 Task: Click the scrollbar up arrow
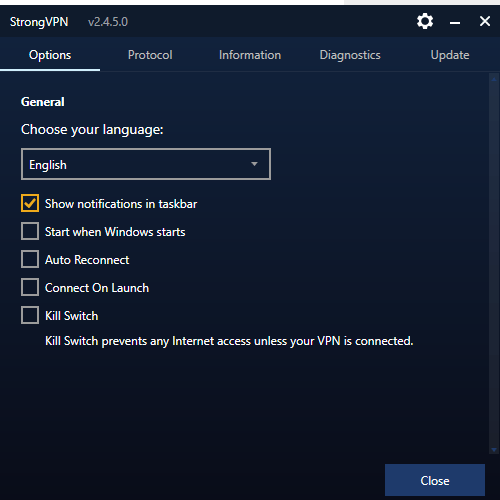(x=494, y=79)
